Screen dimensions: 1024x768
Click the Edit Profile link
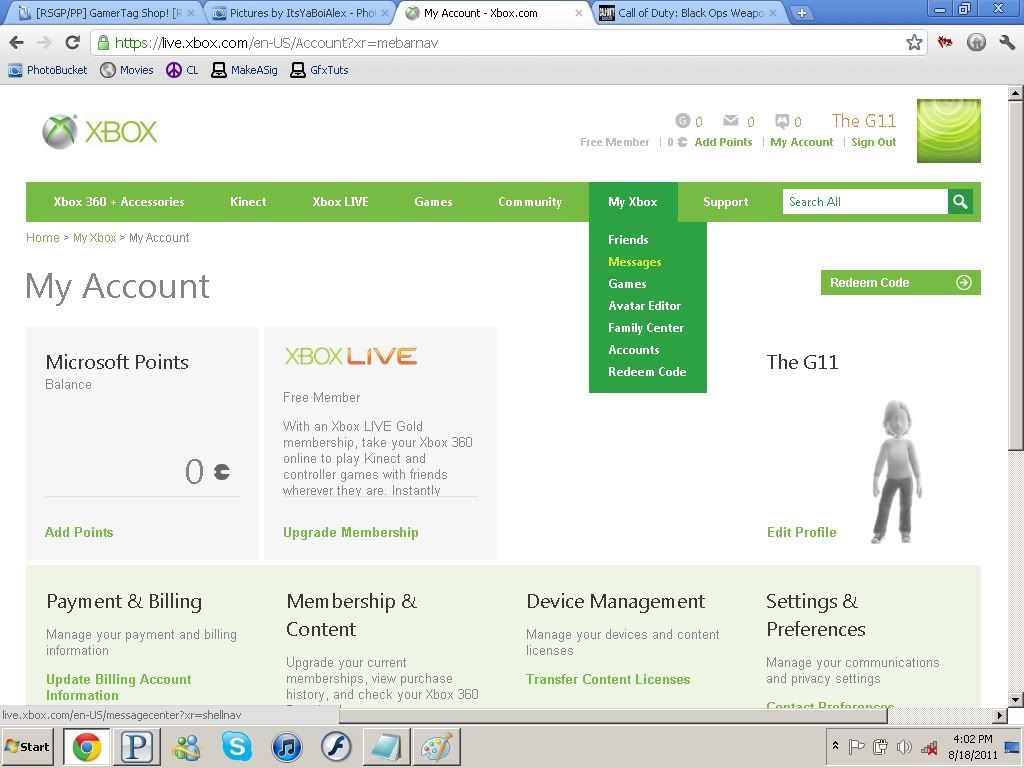[x=801, y=532]
